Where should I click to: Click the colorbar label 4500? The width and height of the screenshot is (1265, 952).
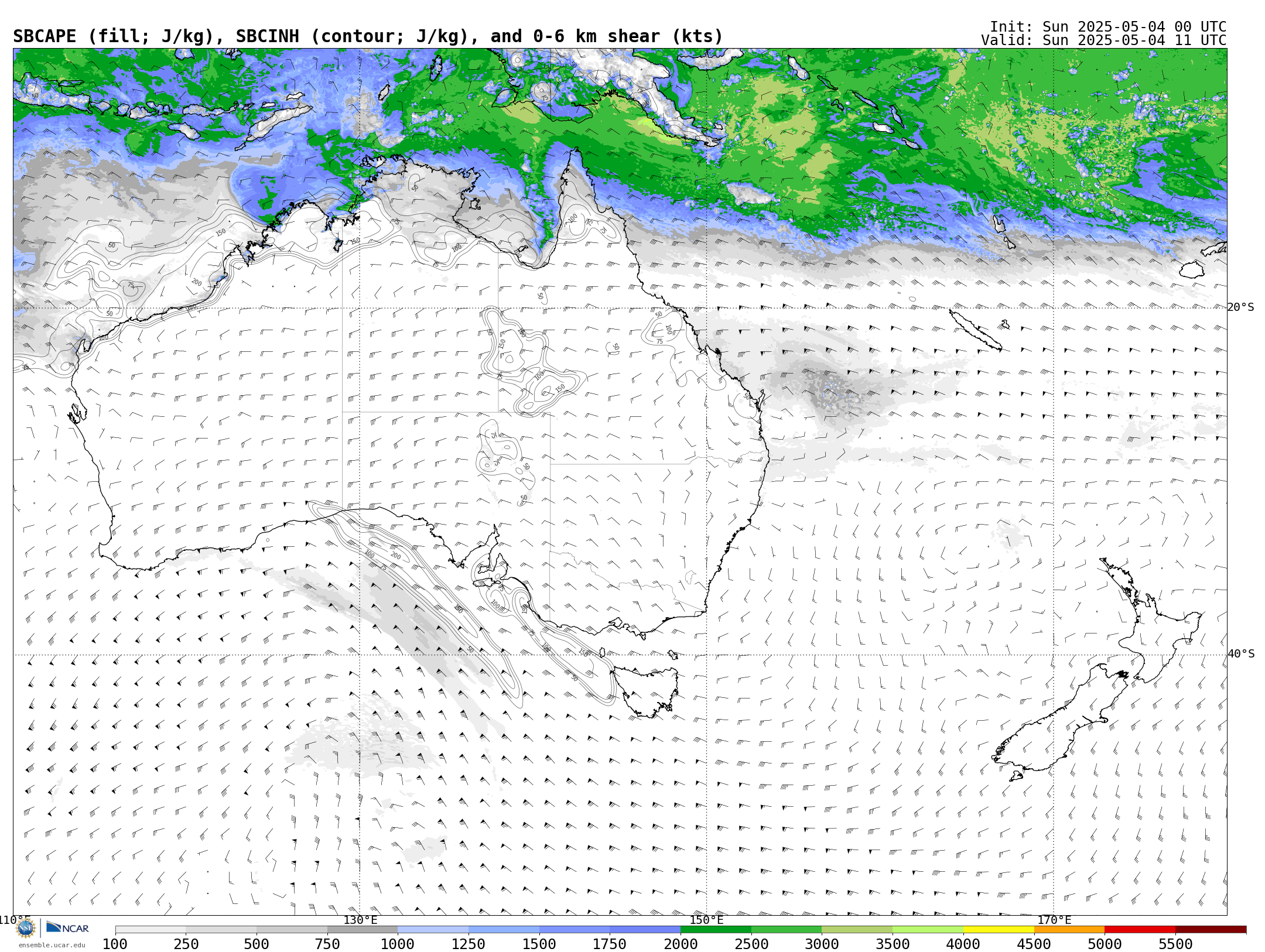[1034, 944]
